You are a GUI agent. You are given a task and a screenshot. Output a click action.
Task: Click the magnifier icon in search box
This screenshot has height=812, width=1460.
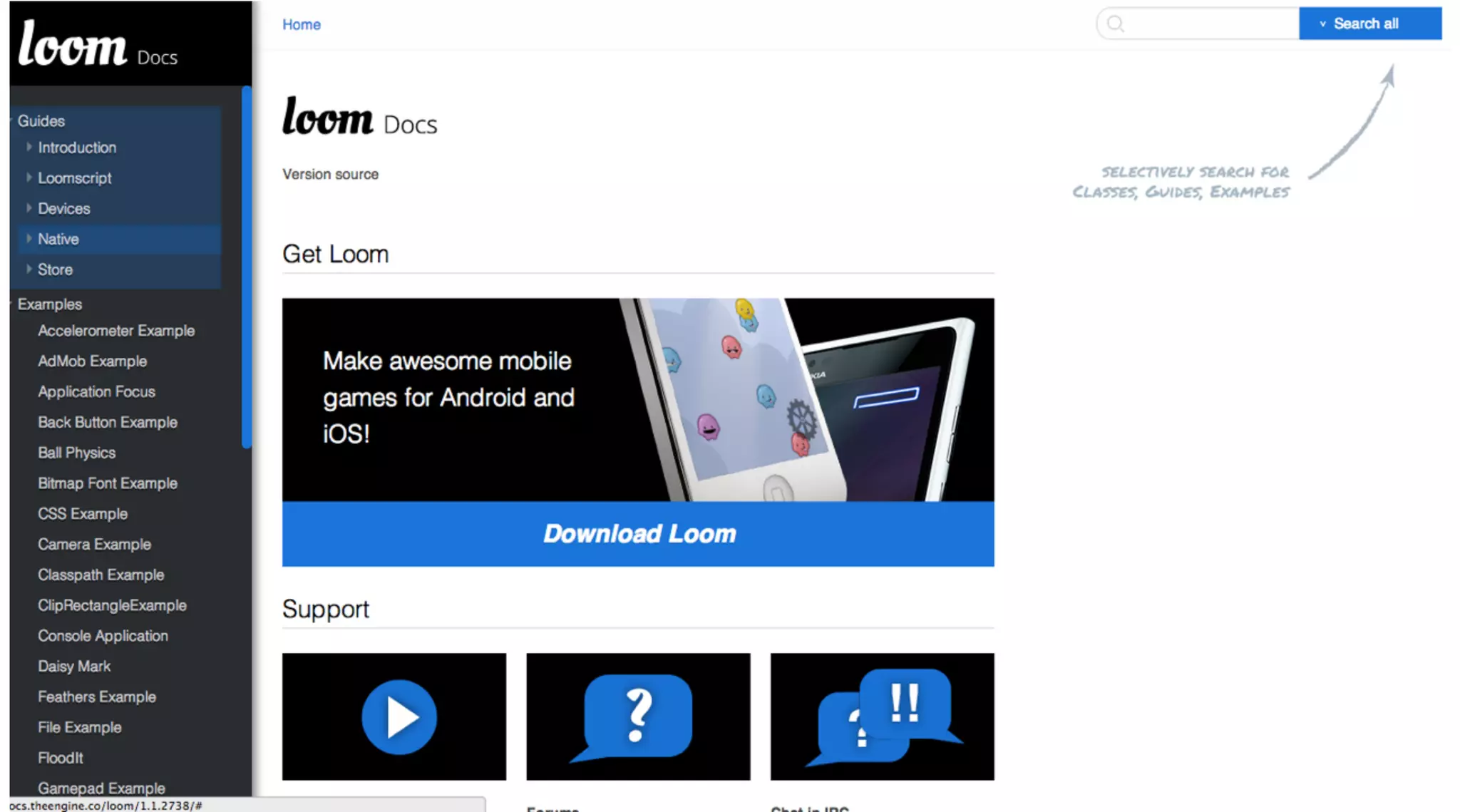point(1116,24)
